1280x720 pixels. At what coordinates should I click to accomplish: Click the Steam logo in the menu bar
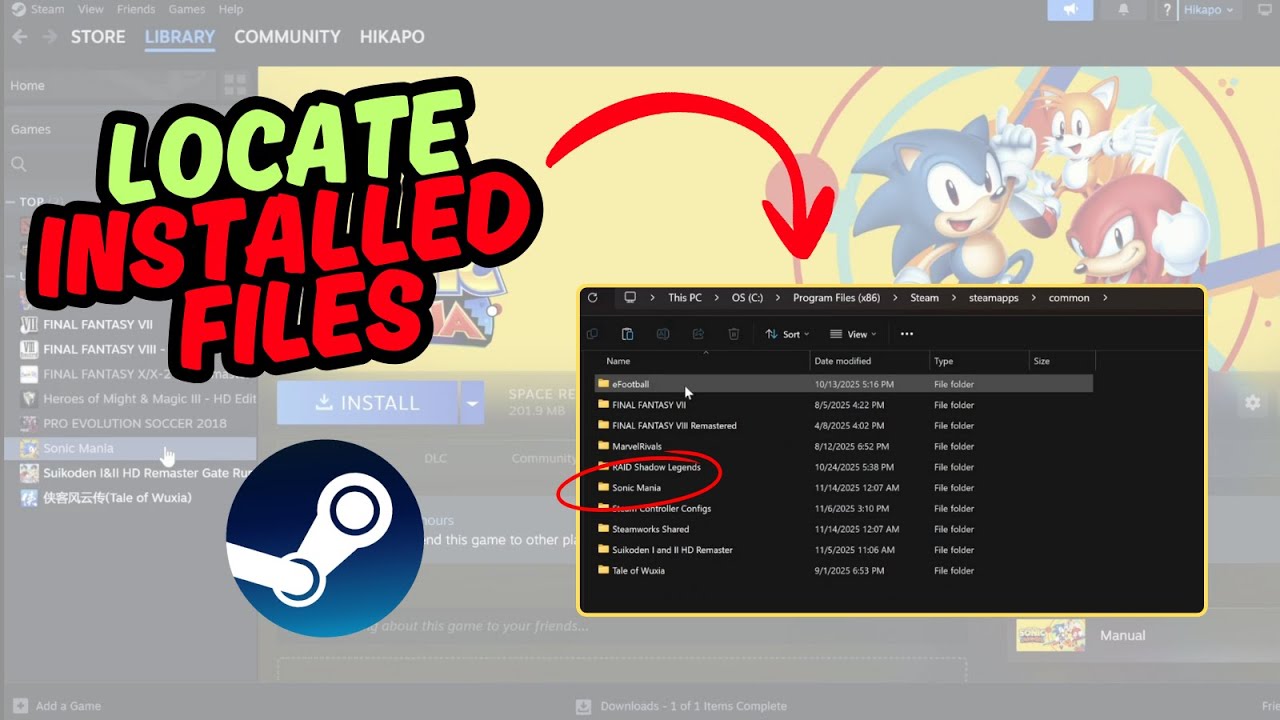(19, 9)
